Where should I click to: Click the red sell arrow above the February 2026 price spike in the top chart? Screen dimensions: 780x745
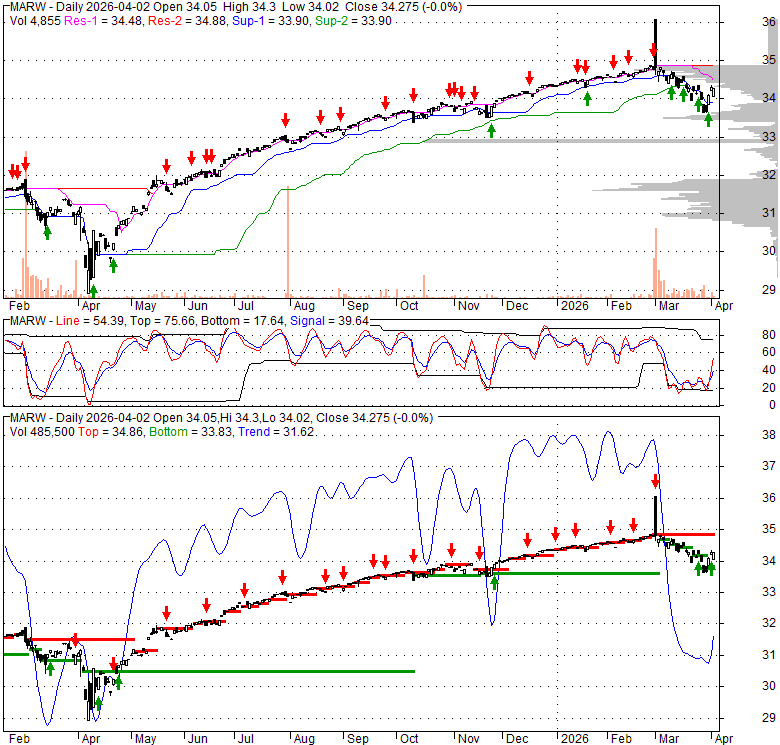pos(652,49)
